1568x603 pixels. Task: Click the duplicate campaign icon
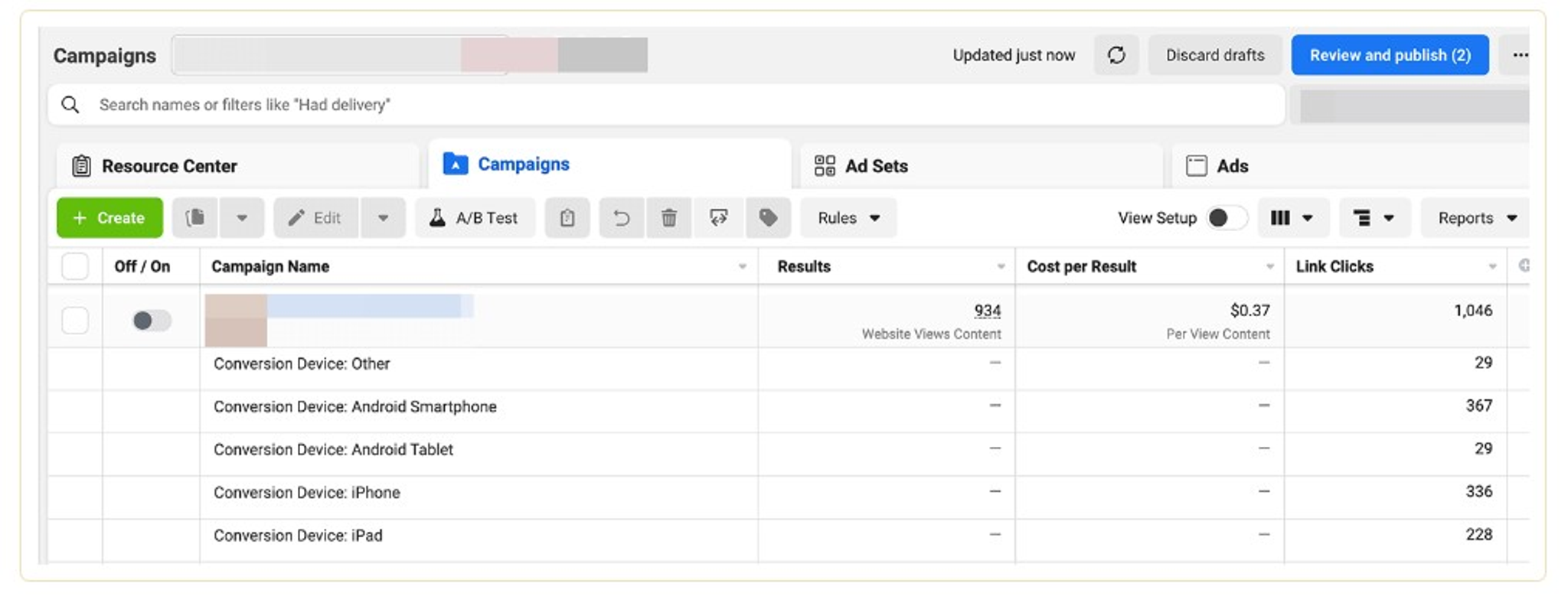196,218
